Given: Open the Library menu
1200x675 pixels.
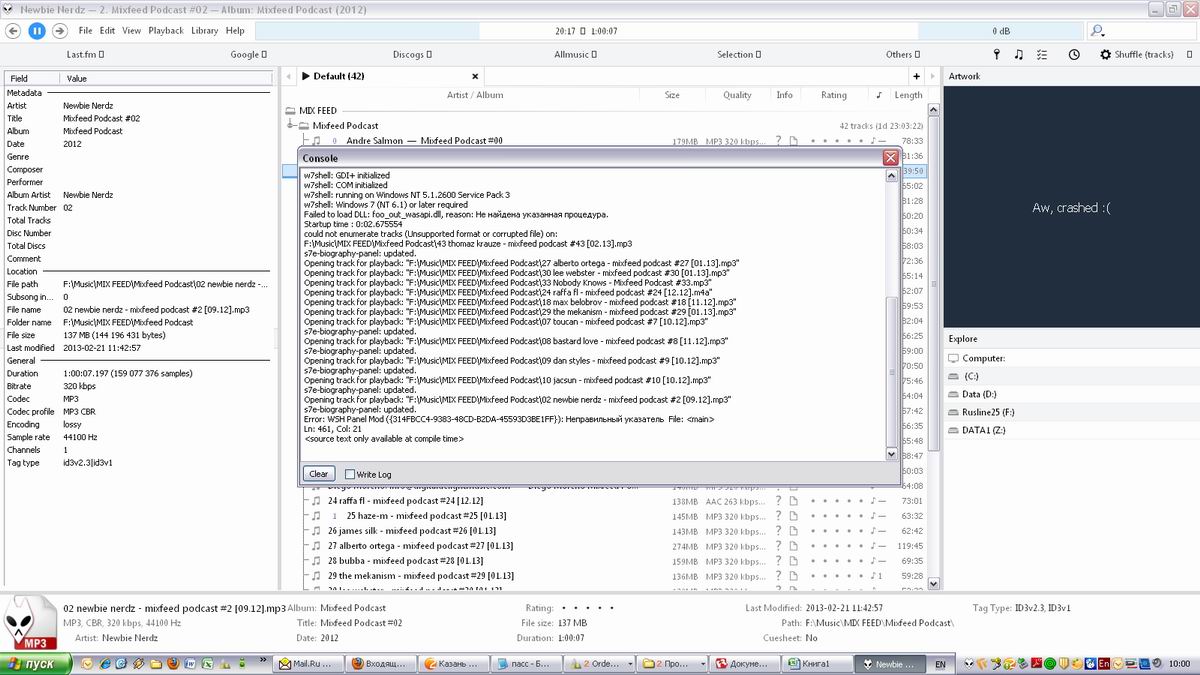Looking at the screenshot, I should pyautogui.click(x=204, y=31).
